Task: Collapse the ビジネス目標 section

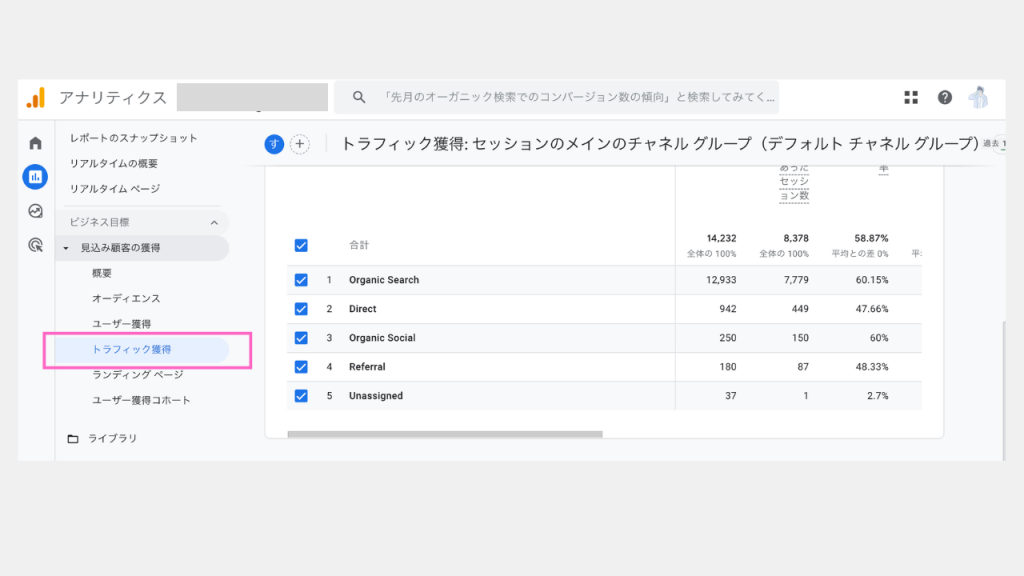Action: (x=213, y=222)
